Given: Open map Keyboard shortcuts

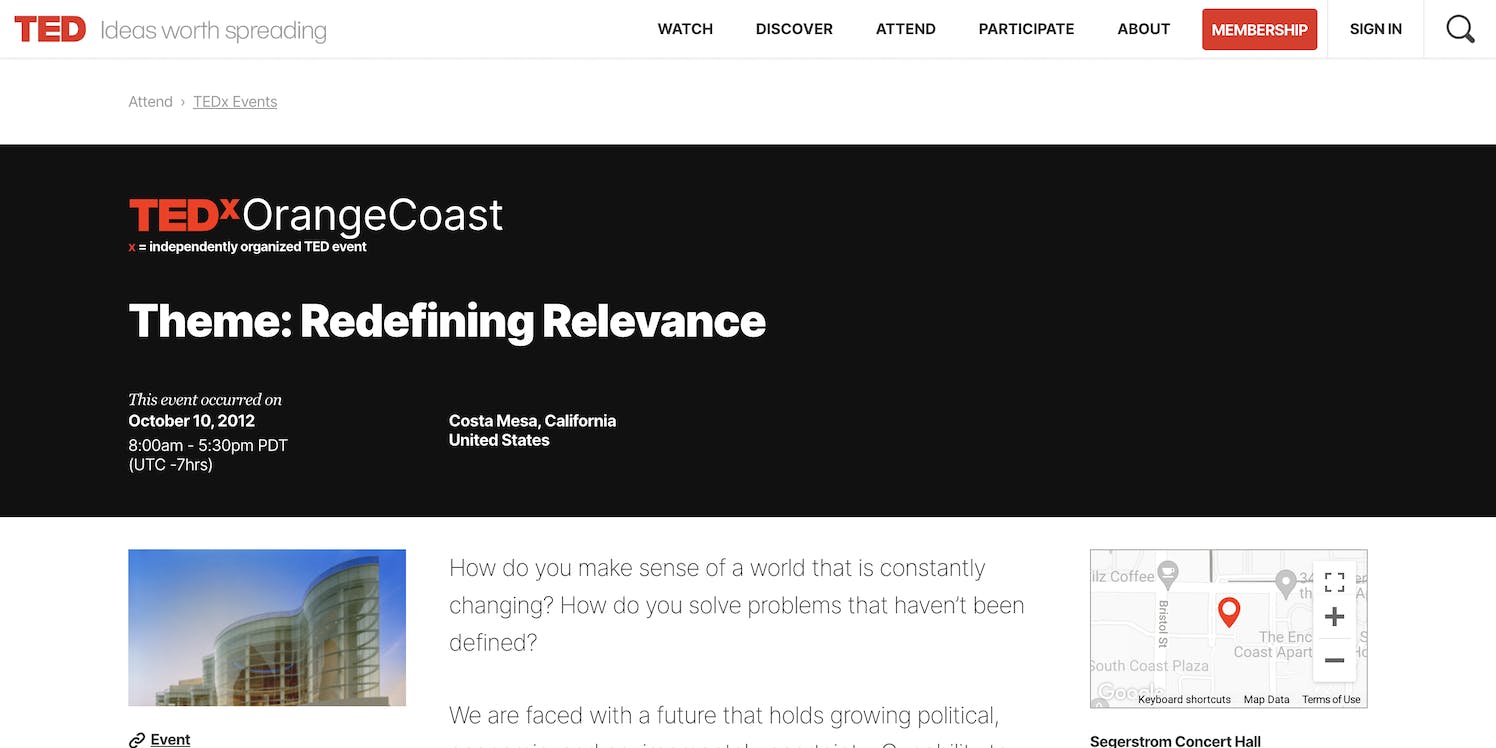Looking at the screenshot, I should (x=1184, y=700).
